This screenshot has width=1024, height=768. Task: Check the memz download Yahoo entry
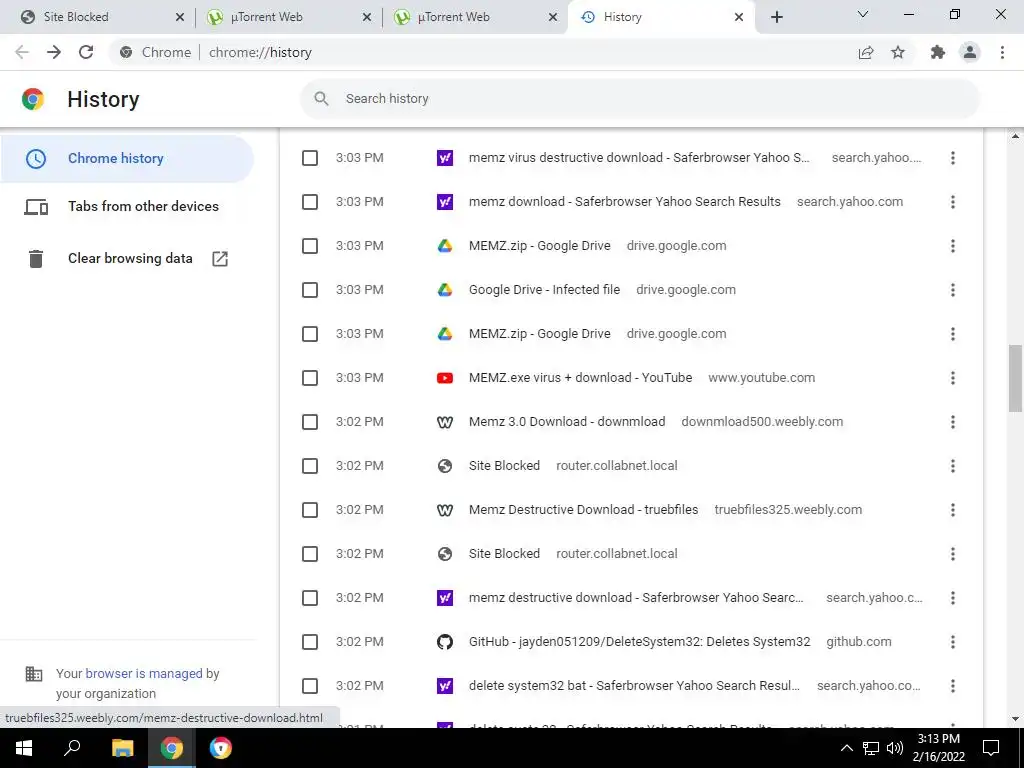point(310,202)
